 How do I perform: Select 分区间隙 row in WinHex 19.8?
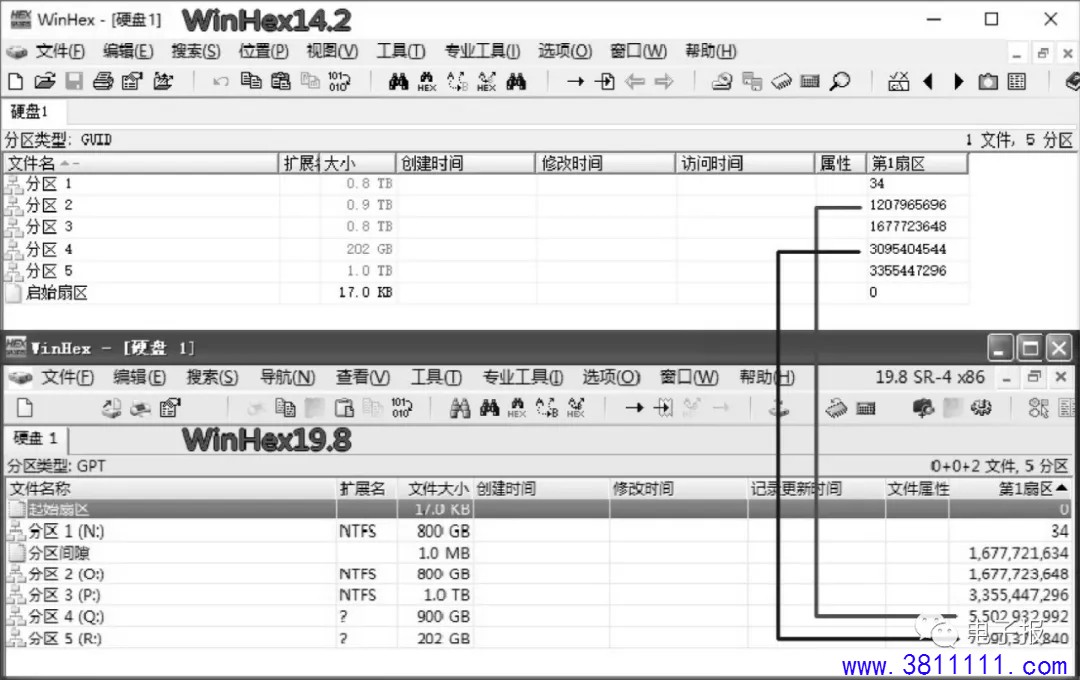[539, 553]
